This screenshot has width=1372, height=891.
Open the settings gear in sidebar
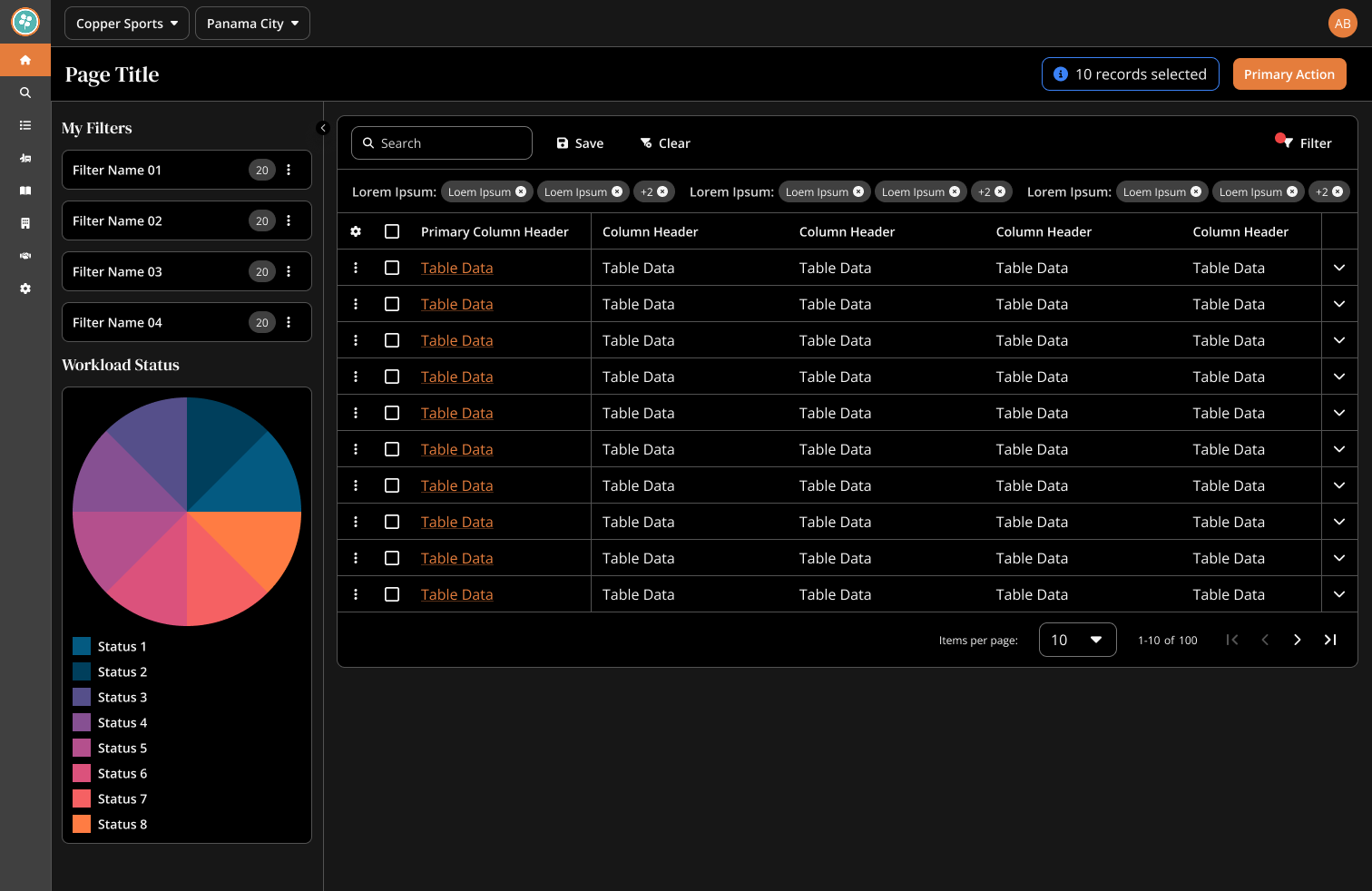pos(25,289)
